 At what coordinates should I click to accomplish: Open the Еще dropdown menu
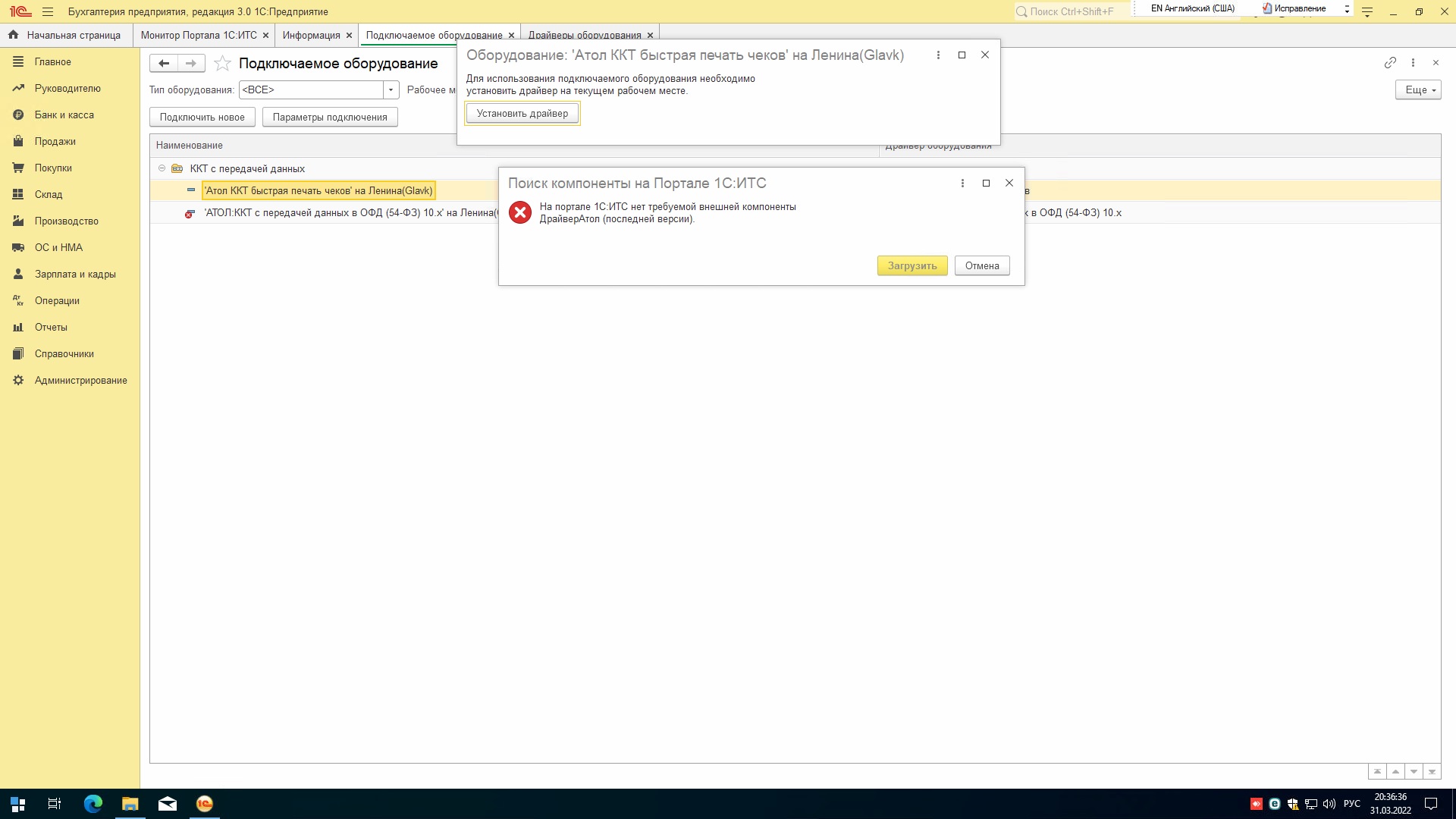coord(1418,89)
